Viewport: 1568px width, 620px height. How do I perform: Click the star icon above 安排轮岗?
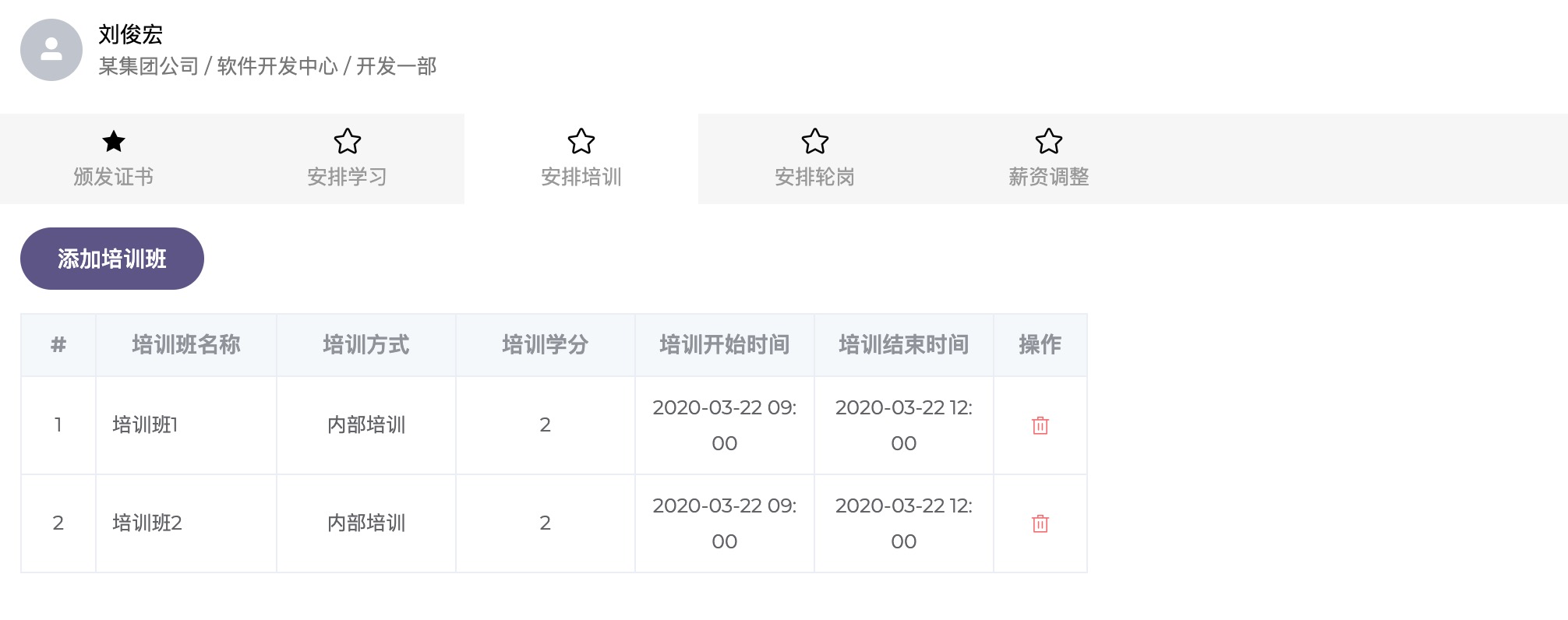coord(815,141)
